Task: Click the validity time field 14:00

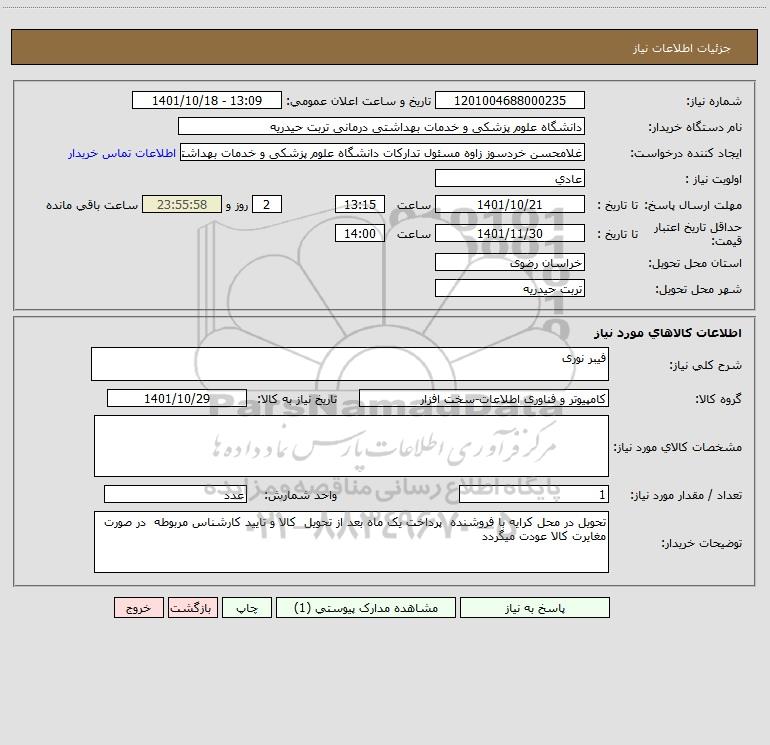Action: [359, 233]
